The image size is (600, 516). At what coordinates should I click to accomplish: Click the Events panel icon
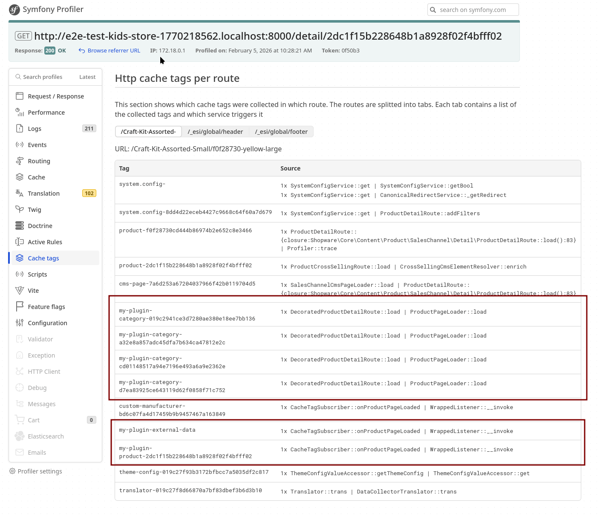[20, 145]
